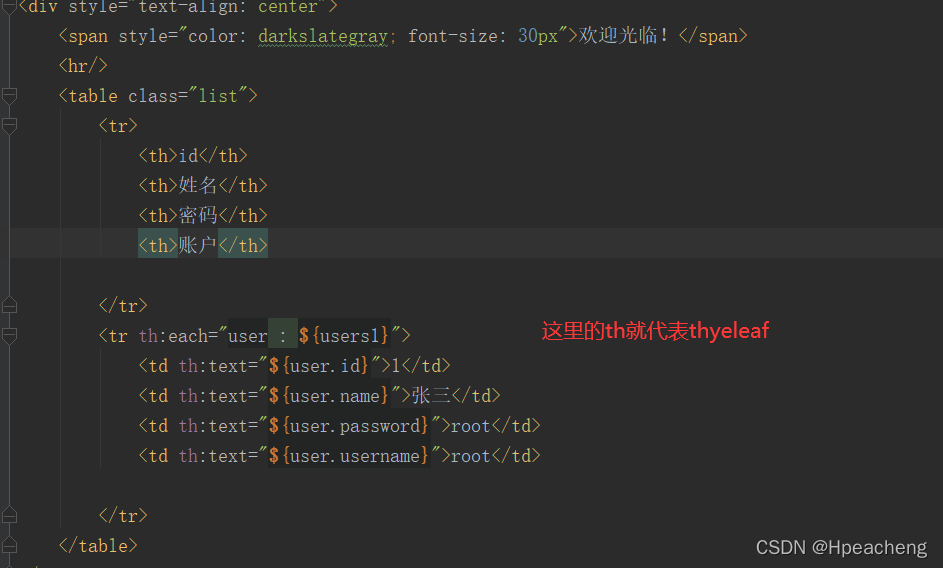
Task: Click the ${user.name} expression
Action: pyautogui.click(x=328, y=396)
